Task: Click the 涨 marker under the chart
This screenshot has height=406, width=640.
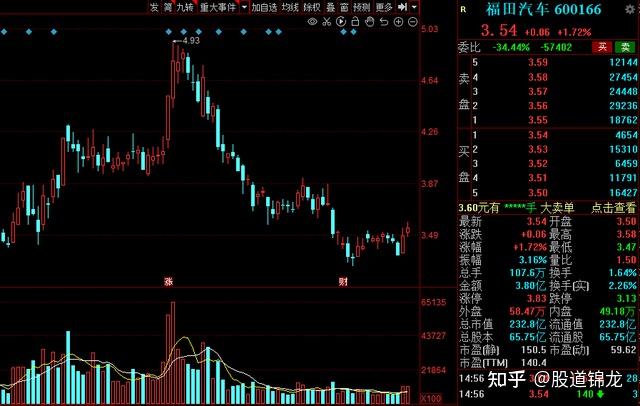Action: pyautogui.click(x=169, y=281)
